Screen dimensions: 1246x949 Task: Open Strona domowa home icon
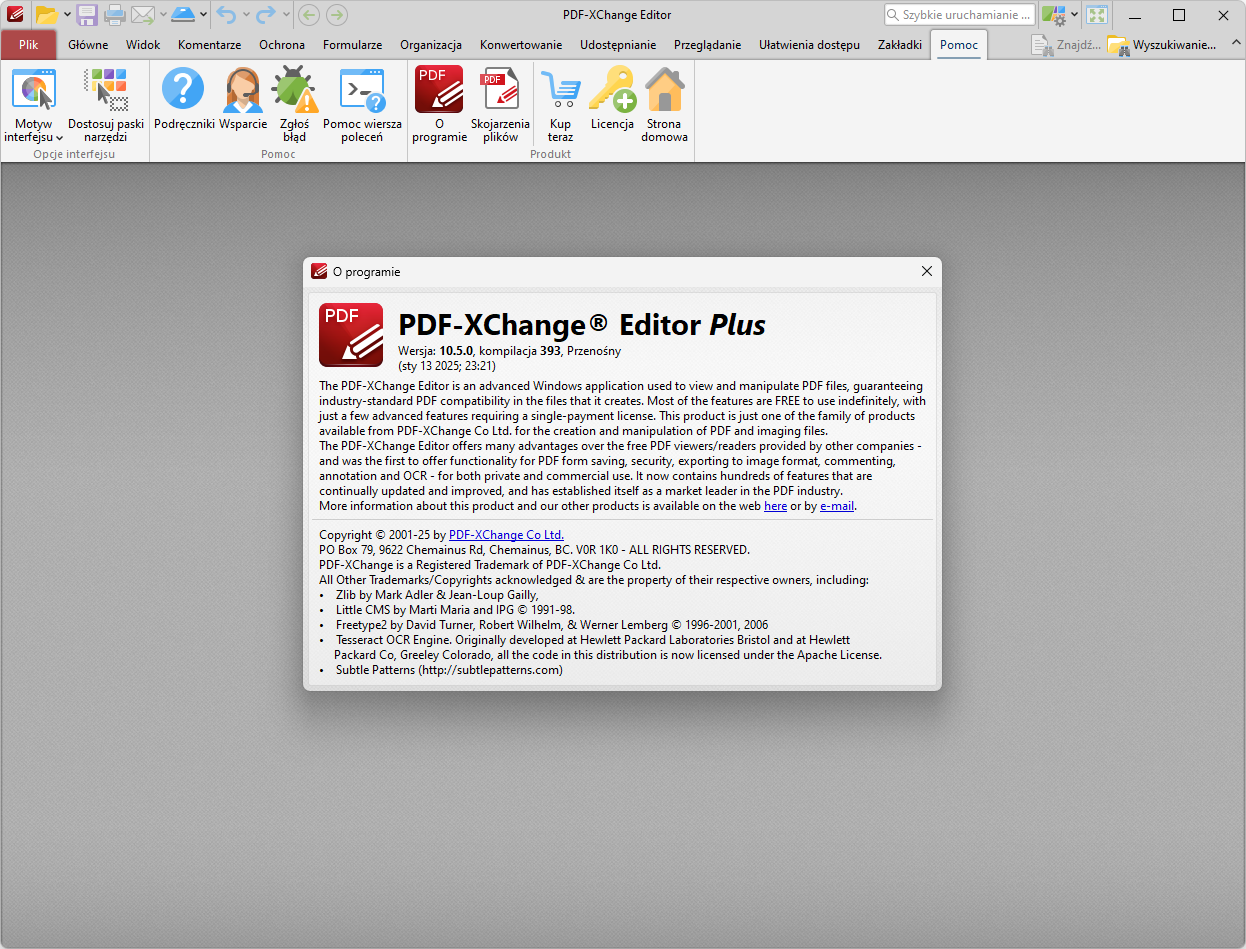[665, 106]
